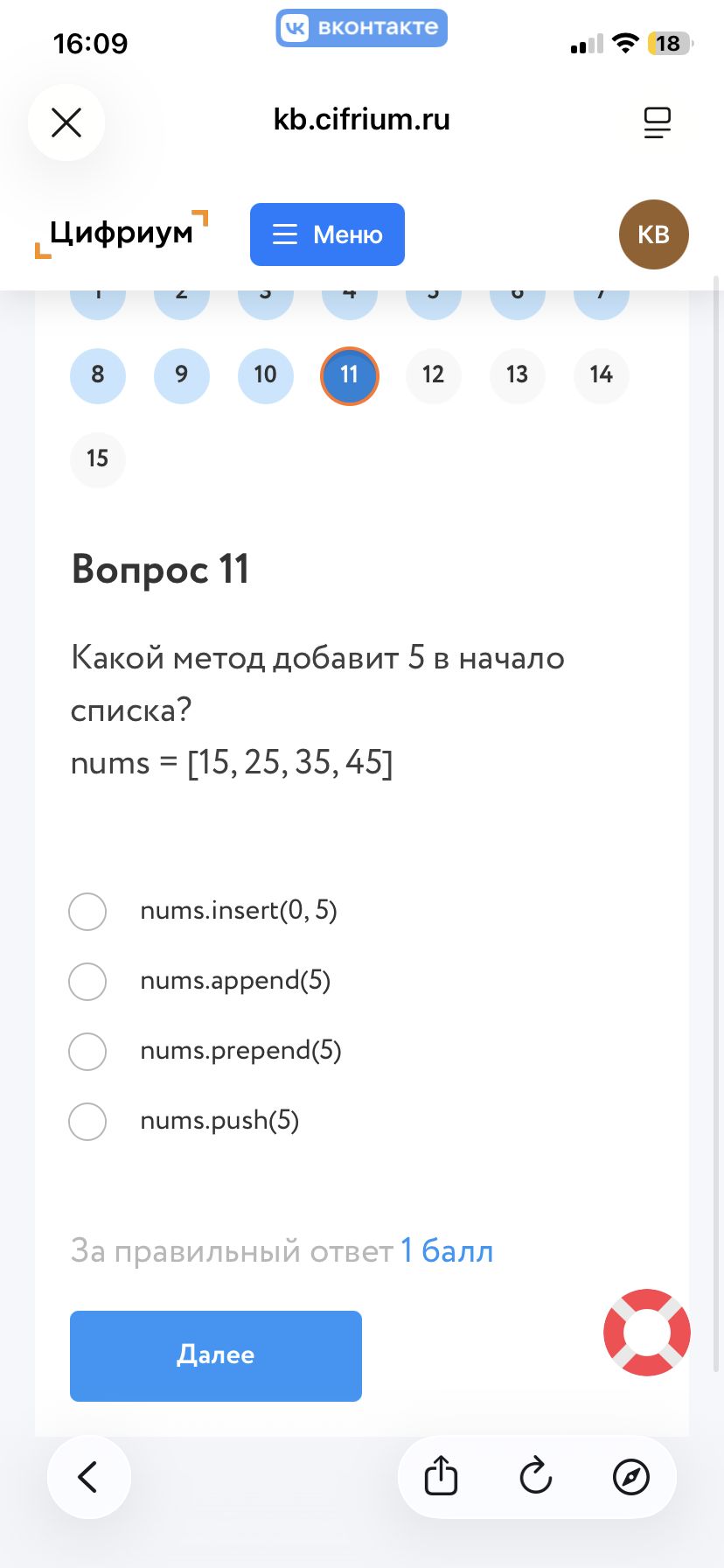Choose the nums.append(5) radio option
The height and width of the screenshot is (1568, 724).
pyautogui.click(x=87, y=981)
